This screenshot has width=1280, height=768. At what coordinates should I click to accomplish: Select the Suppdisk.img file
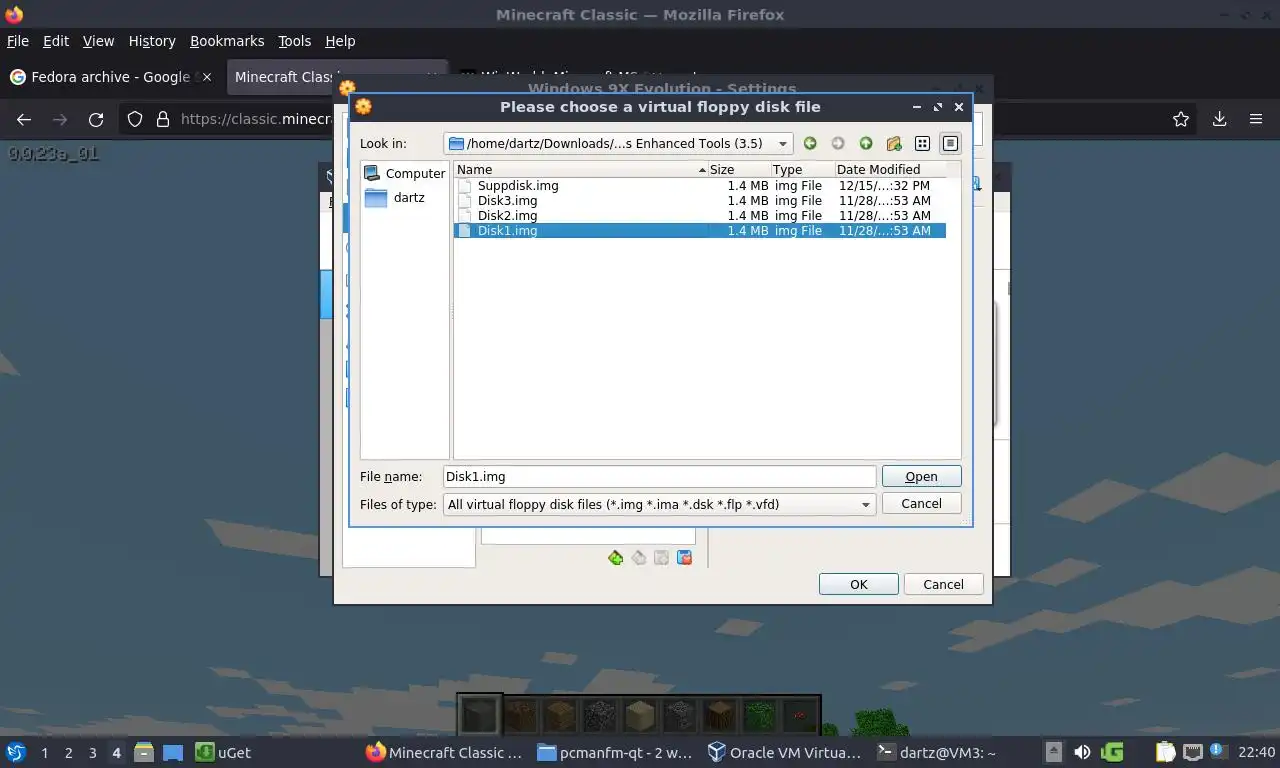(700, 185)
